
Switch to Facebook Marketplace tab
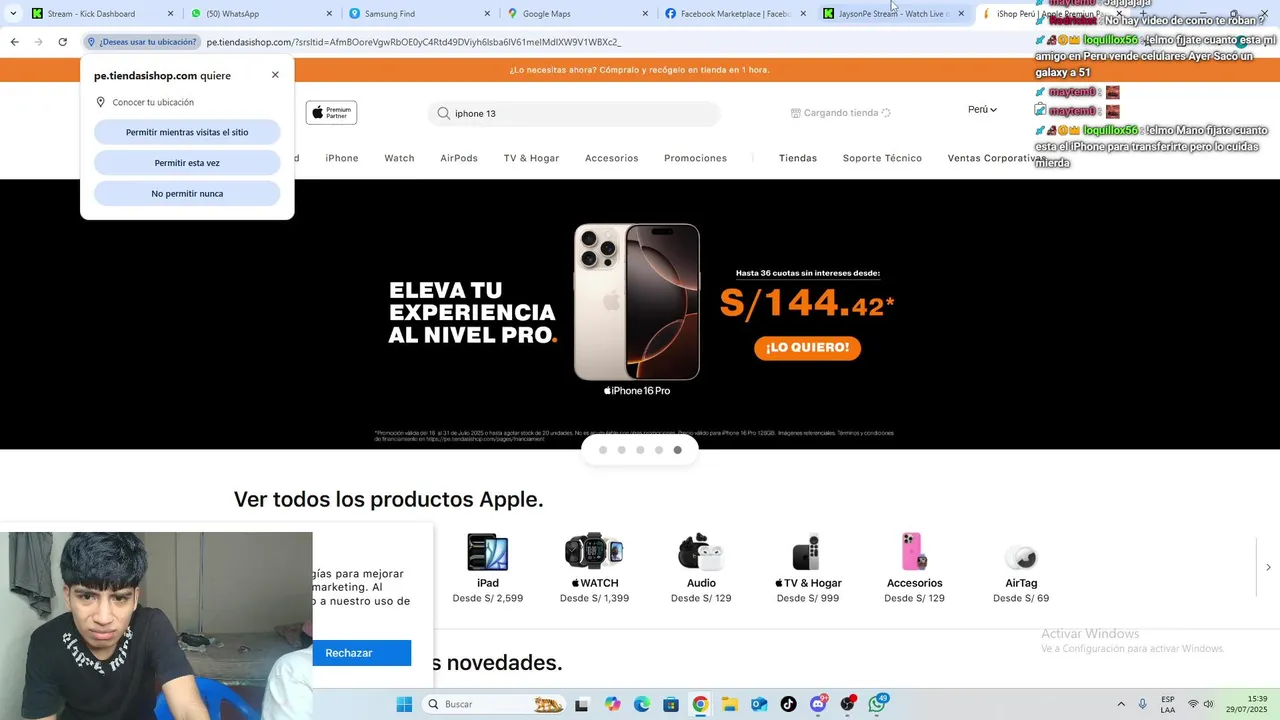pos(735,14)
